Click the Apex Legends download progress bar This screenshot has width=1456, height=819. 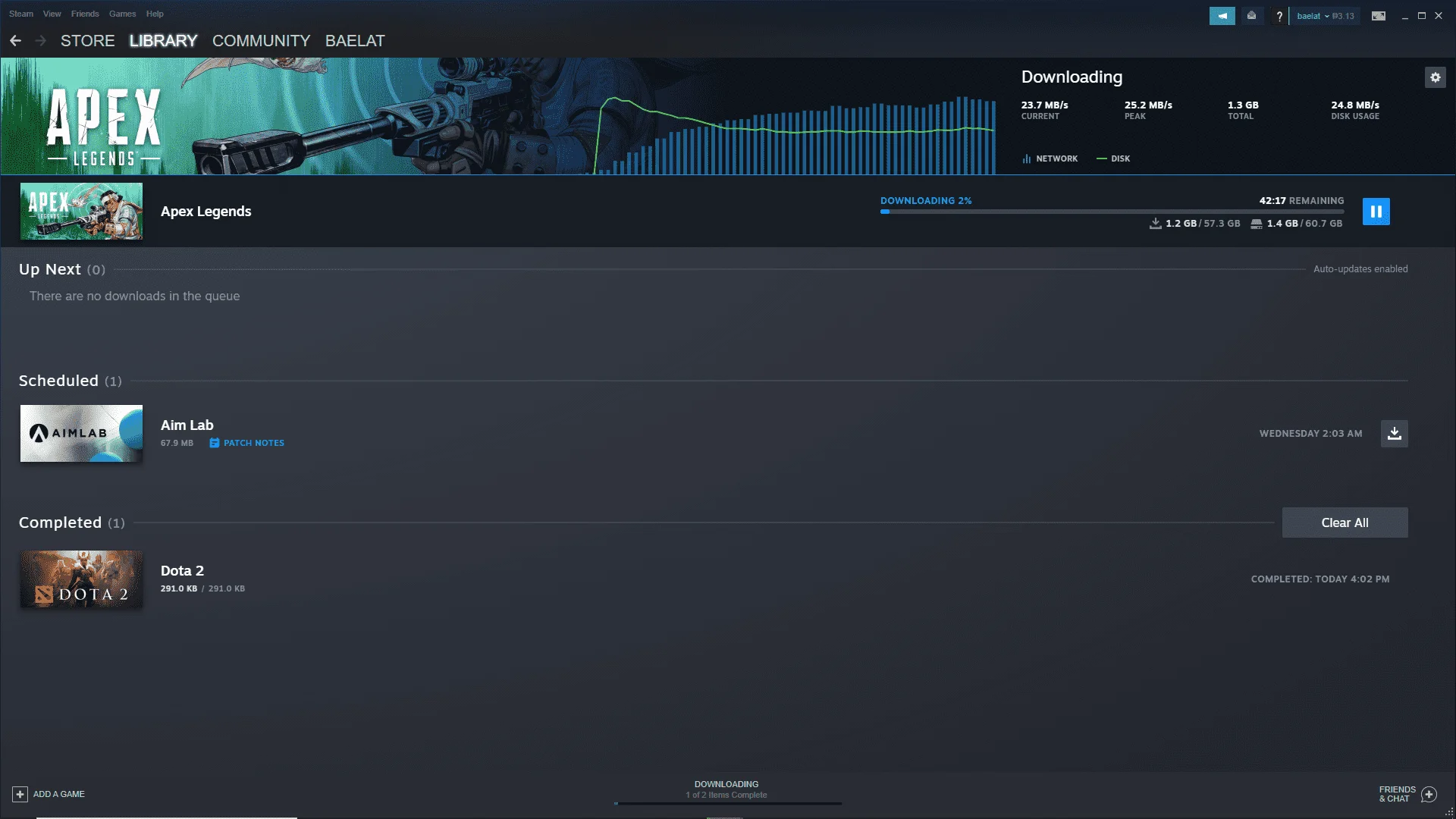(x=1112, y=212)
